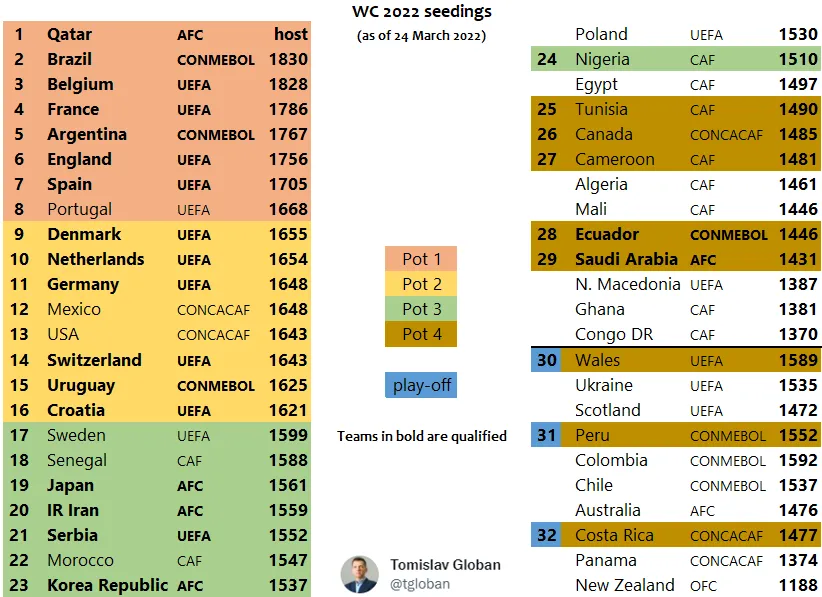The width and height of the screenshot is (822, 597).
Task: Click the Costa Rica team cell
Action: [x=614, y=535]
